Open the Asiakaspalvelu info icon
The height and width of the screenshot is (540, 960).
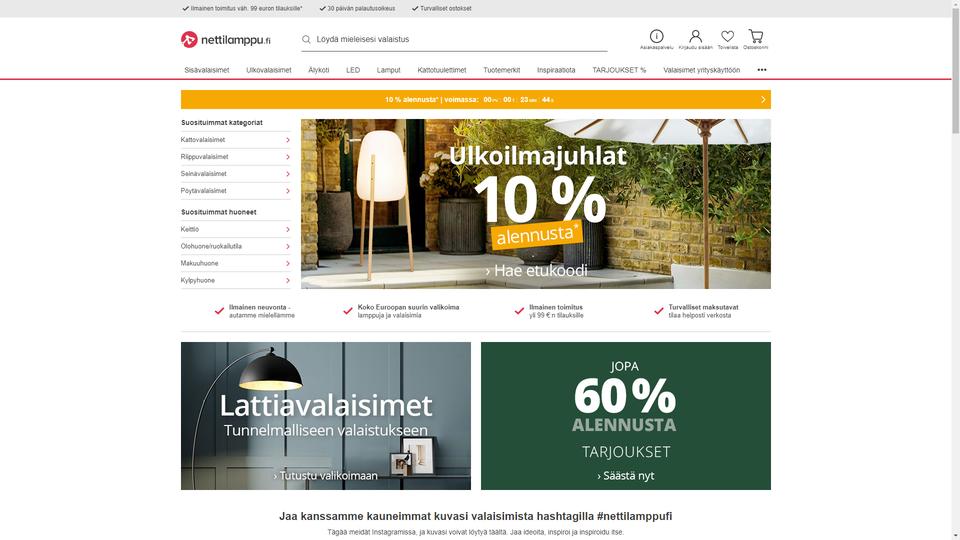[x=656, y=36]
